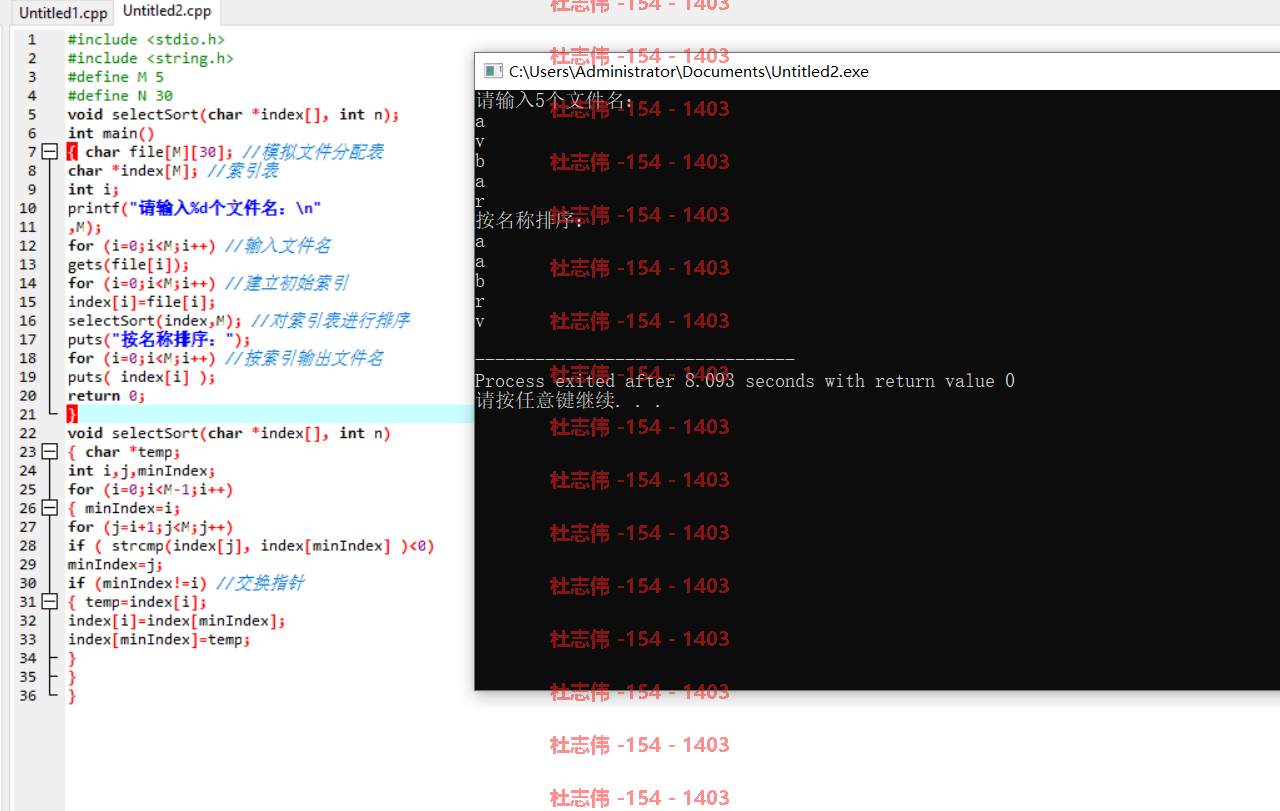1280x811 pixels.
Task: Click line number 36 in the gutter
Action: click(x=27, y=696)
